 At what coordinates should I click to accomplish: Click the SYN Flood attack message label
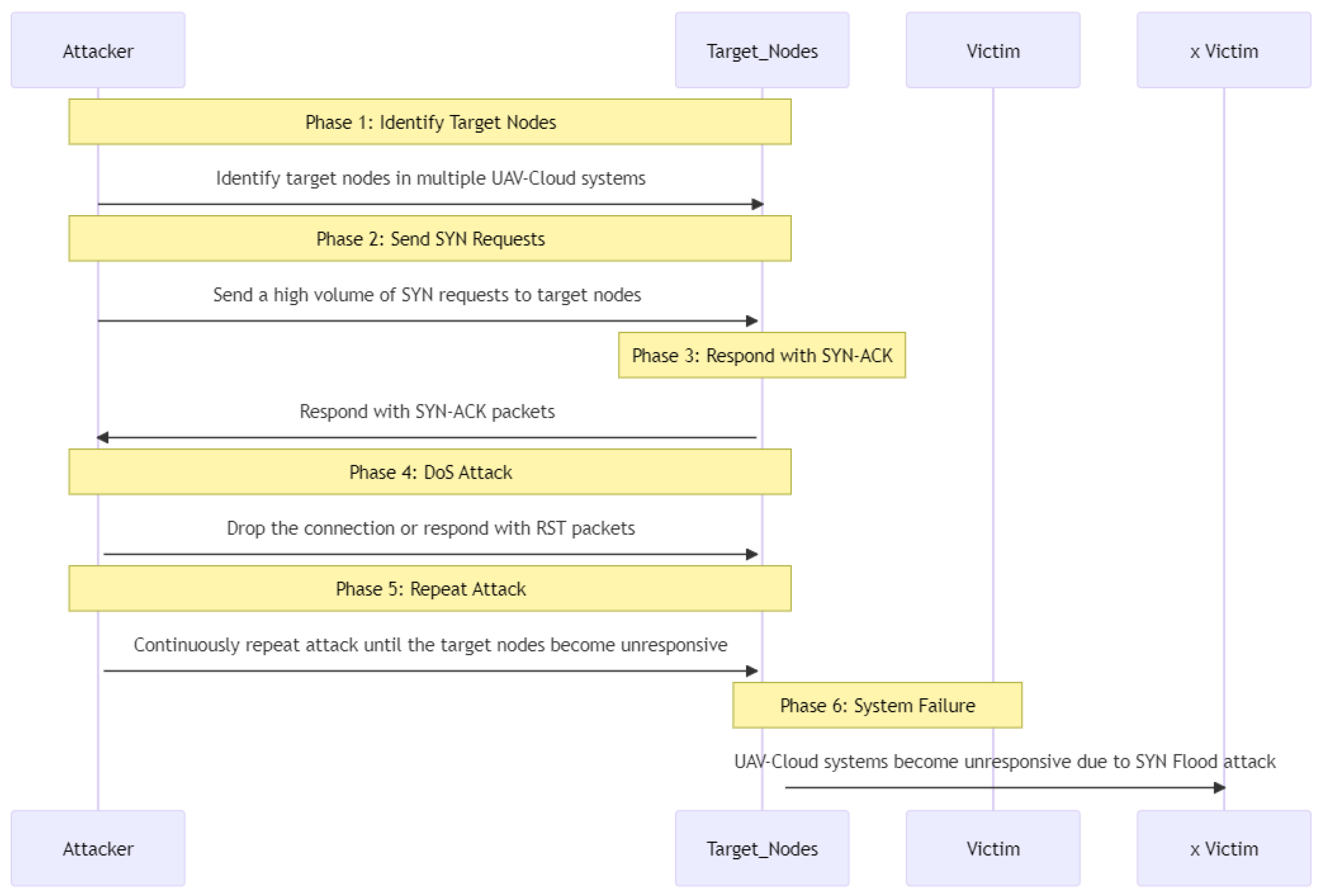coord(1004,761)
